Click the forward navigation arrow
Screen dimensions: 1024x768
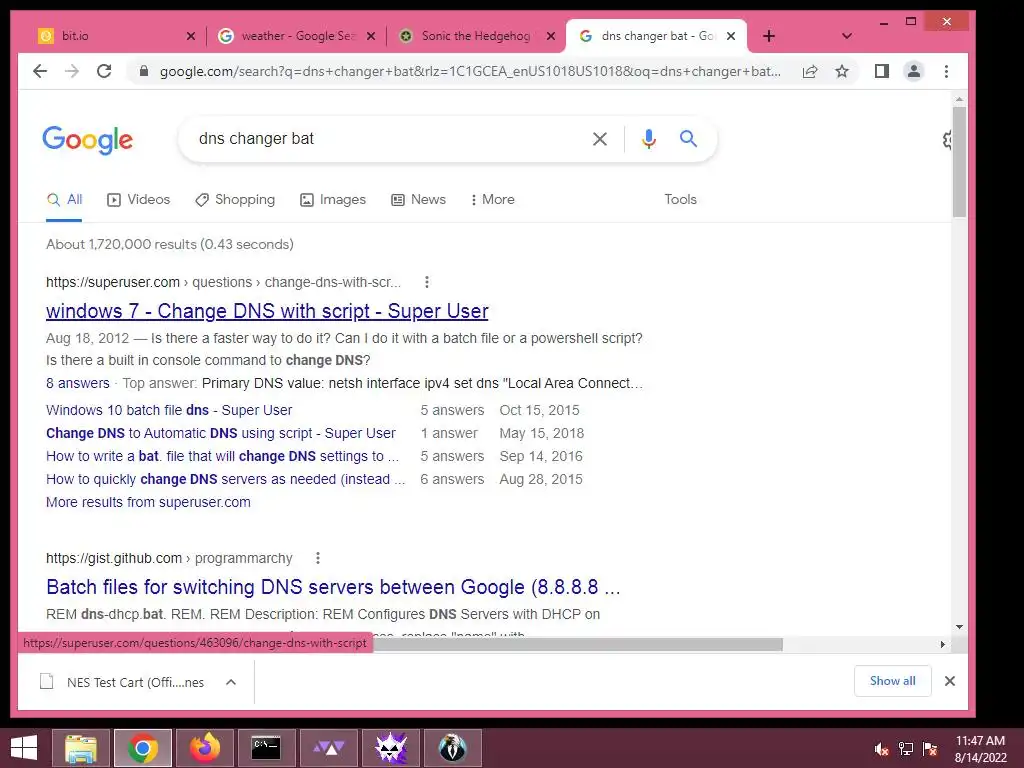[x=72, y=71]
